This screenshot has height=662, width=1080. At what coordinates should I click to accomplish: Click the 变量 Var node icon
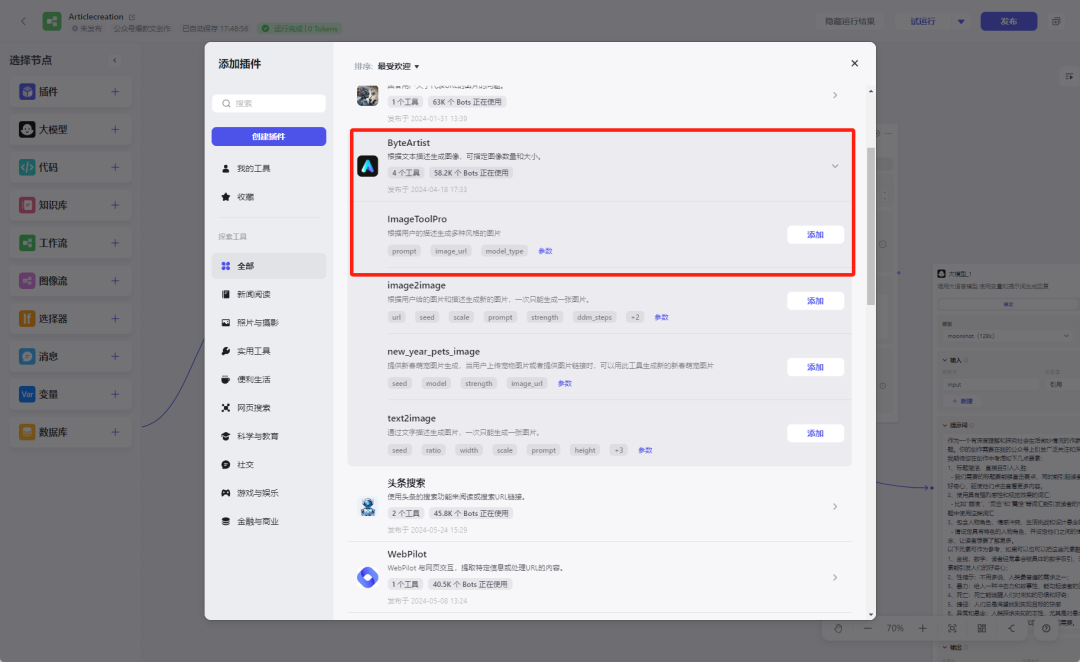point(27,395)
